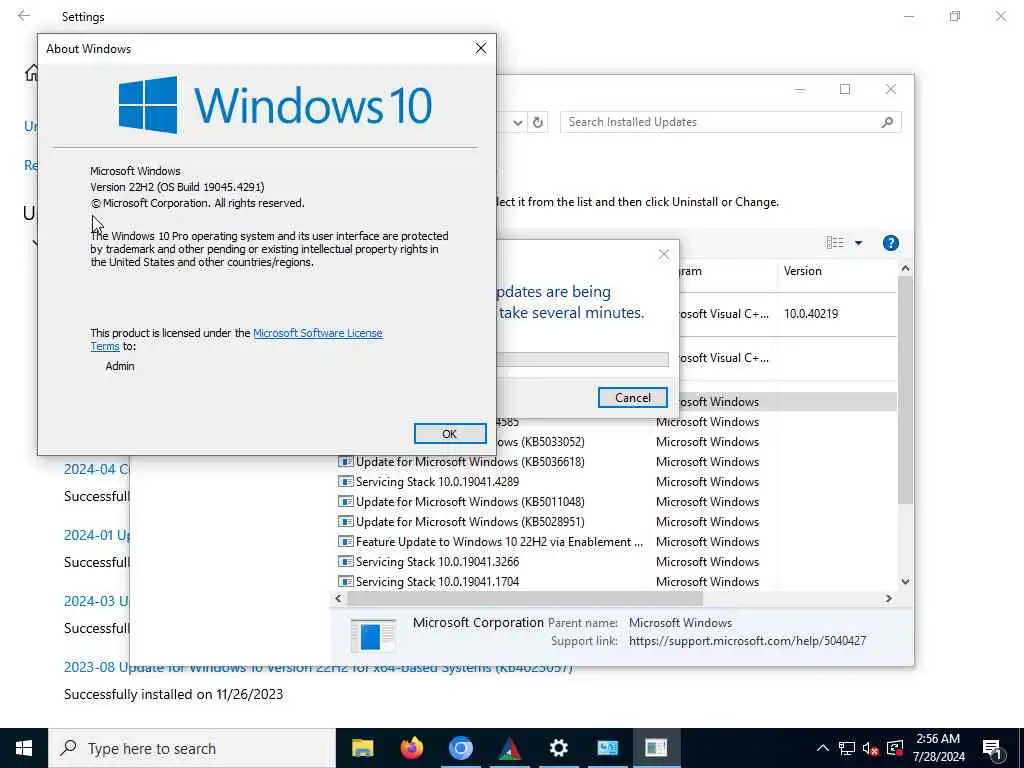Cancel the update uninstall progress
This screenshot has height=768, width=1024.
point(632,398)
